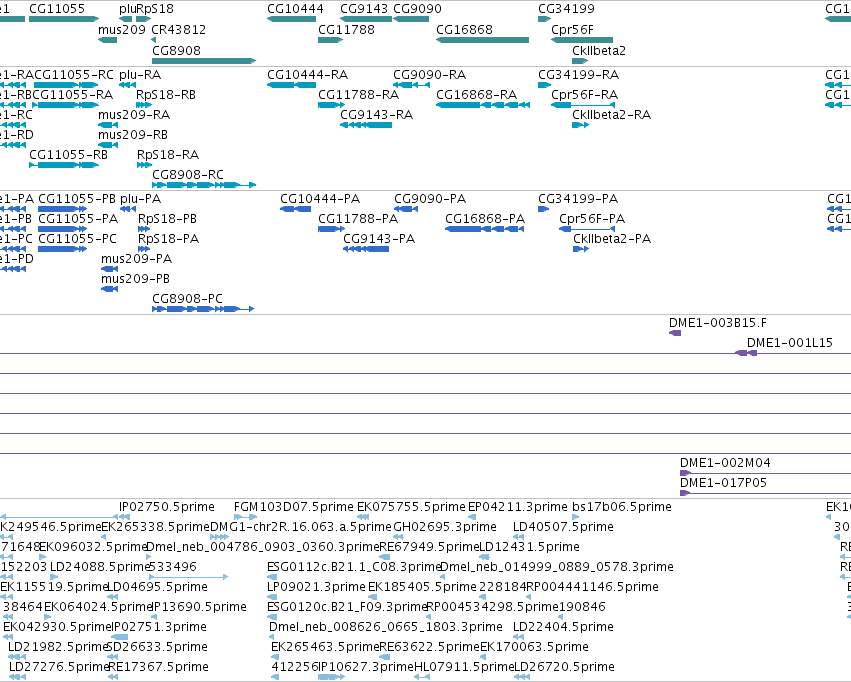Select the CG16868 gene arrow bar
851x682 pixels.
pyautogui.click(x=482, y=40)
